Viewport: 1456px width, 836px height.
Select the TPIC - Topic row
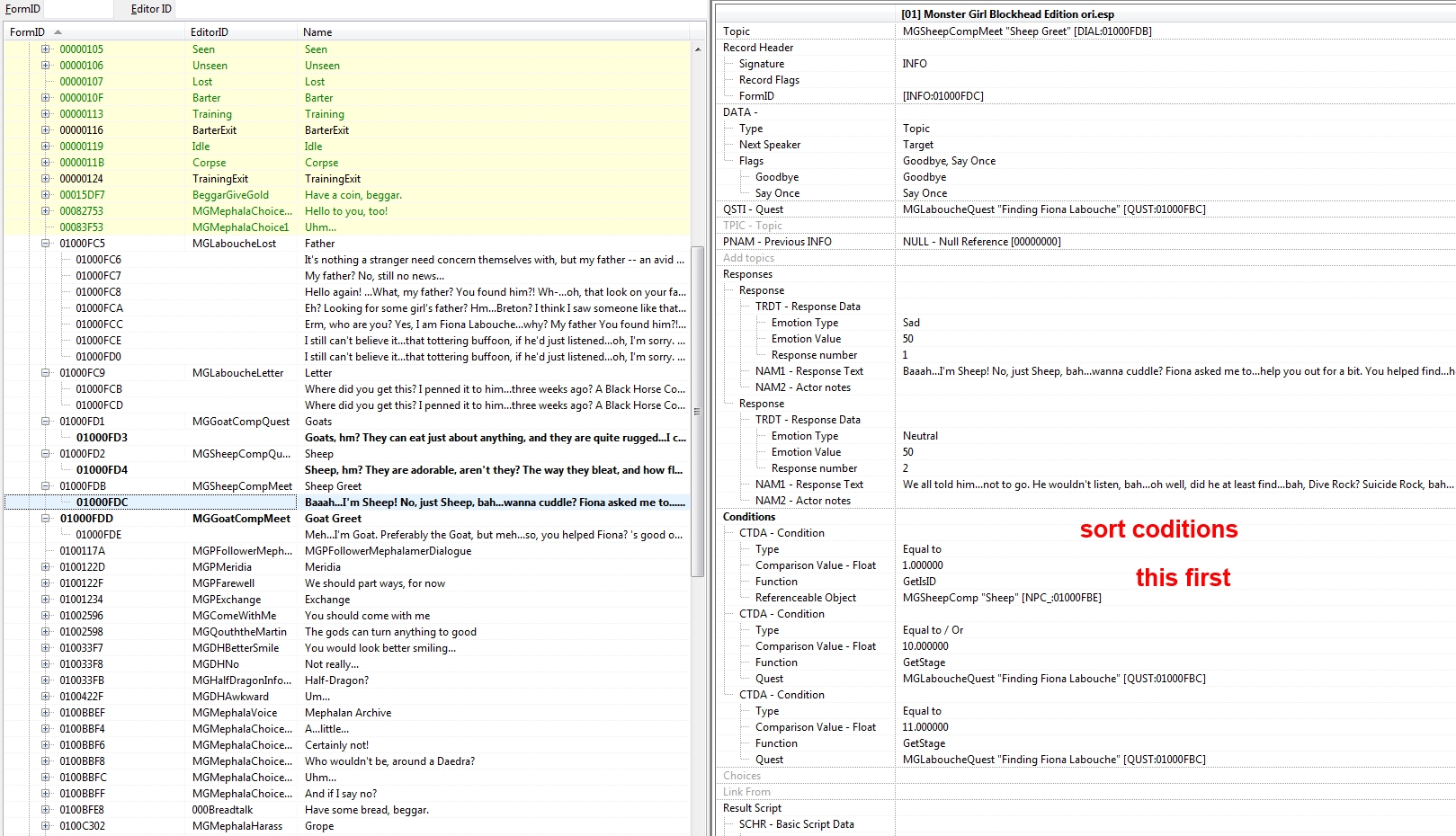pyautogui.click(x=1085, y=226)
